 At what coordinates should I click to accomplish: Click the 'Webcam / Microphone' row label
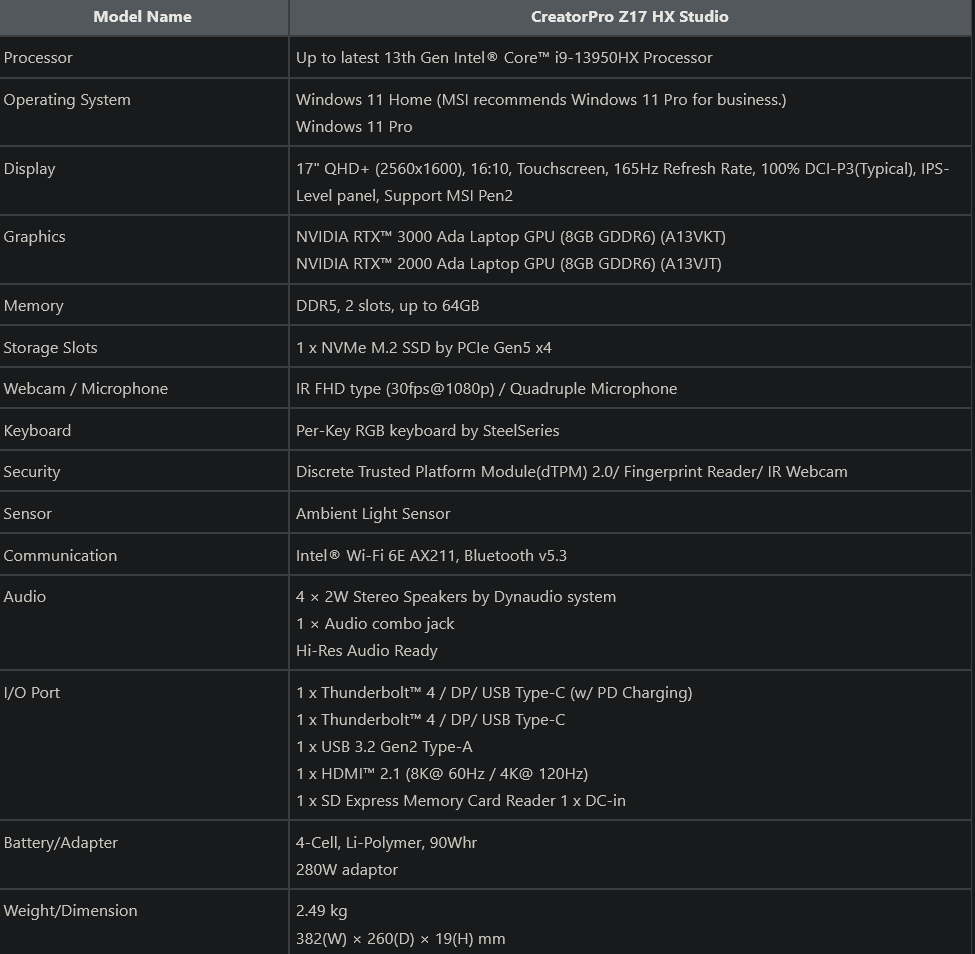86,389
